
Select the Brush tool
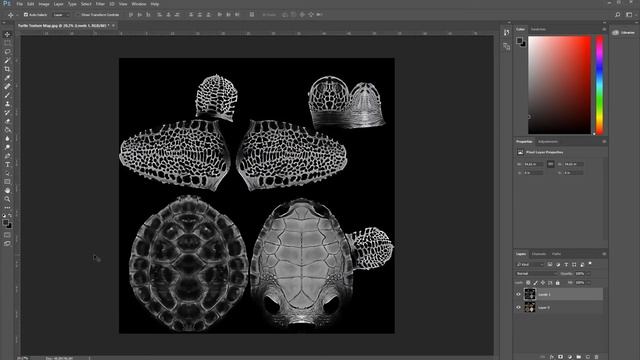7,95
